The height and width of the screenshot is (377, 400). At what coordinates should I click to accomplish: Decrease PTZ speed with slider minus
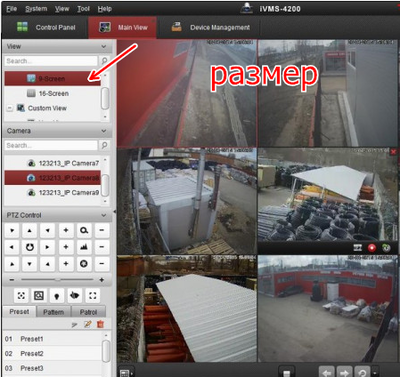[12, 280]
